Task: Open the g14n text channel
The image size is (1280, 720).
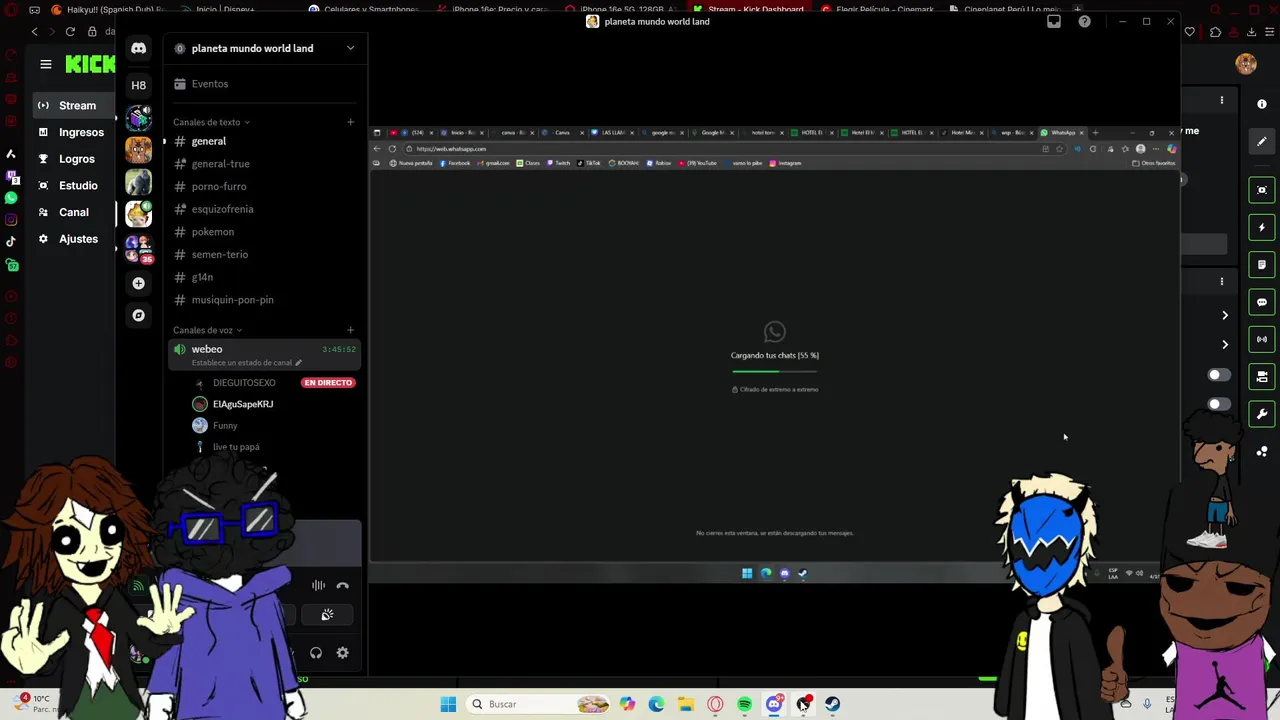Action: (263, 277)
